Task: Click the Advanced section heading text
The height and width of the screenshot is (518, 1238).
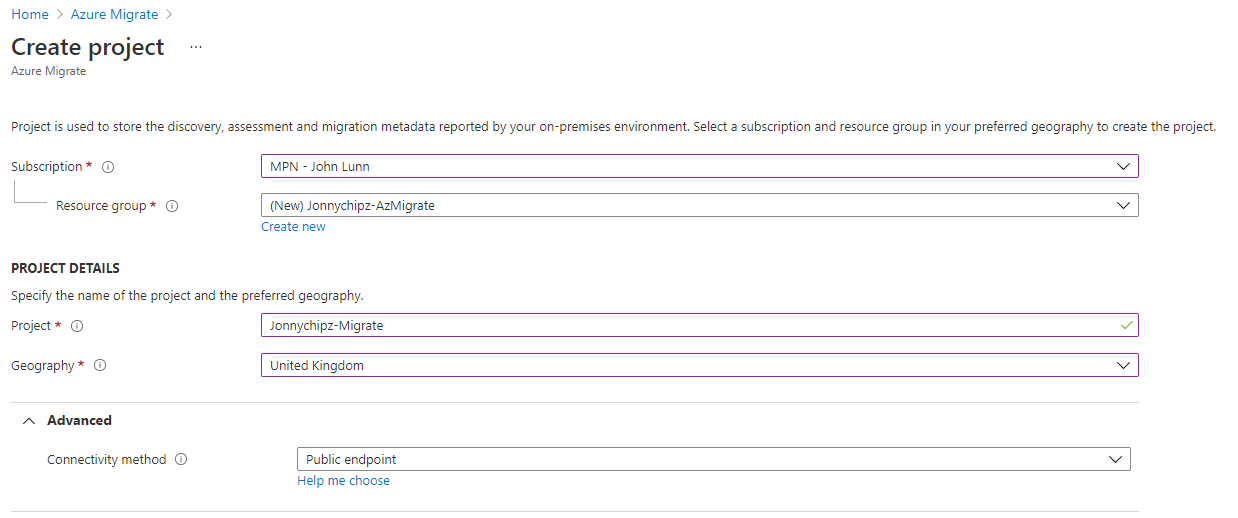Action: [x=79, y=421]
